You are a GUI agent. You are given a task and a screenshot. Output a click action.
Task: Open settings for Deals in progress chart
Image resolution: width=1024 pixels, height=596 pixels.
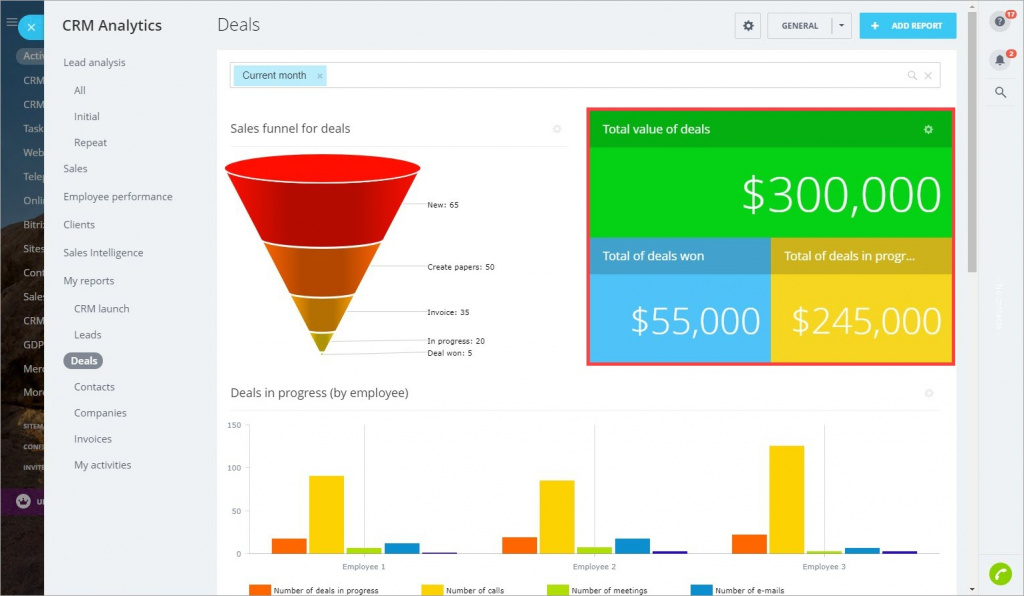pos(928,393)
